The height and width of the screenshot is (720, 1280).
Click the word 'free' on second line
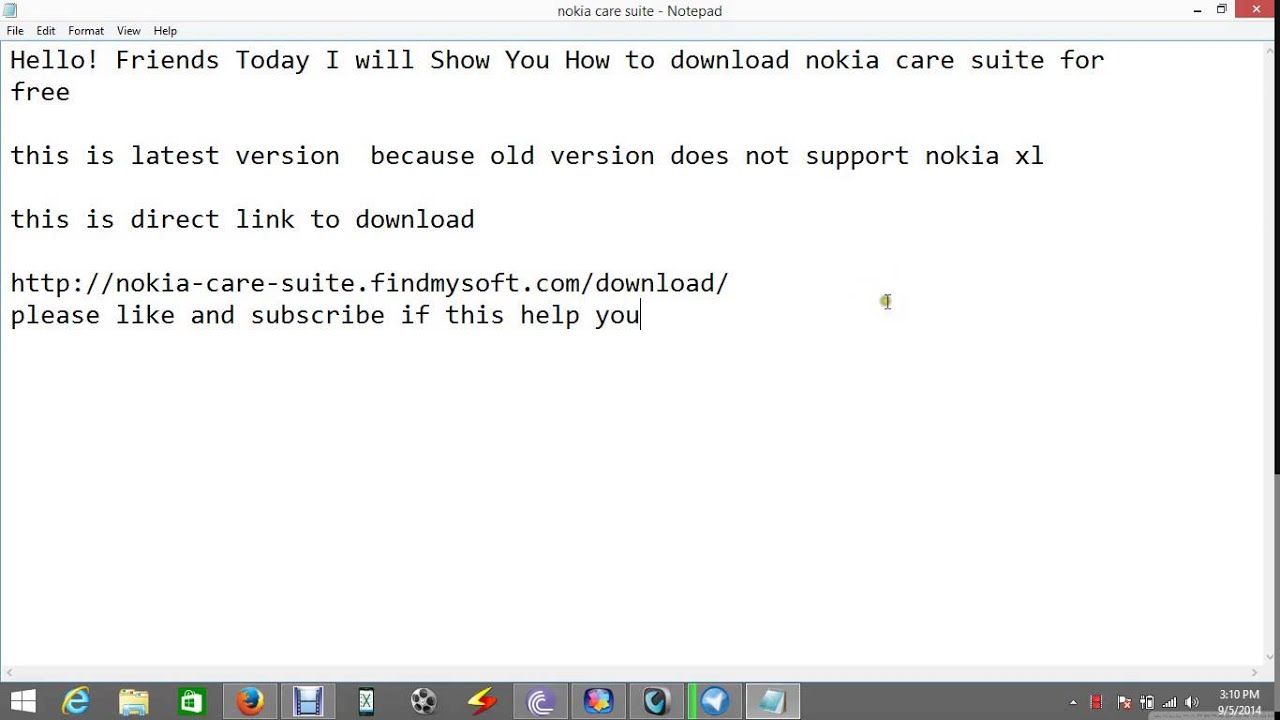pos(40,92)
